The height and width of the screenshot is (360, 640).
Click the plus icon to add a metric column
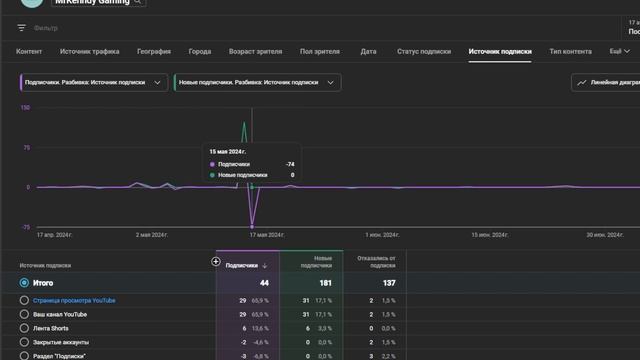pyautogui.click(x=216, y=262)
